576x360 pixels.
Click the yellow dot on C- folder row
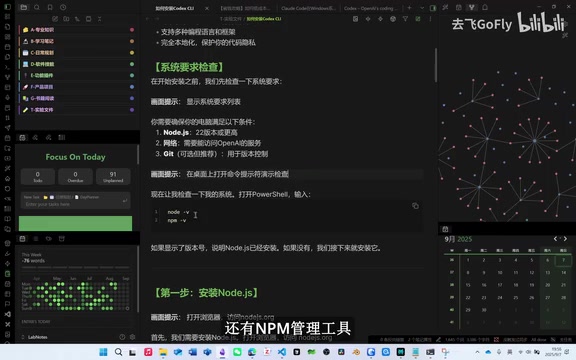click(132, 53)
